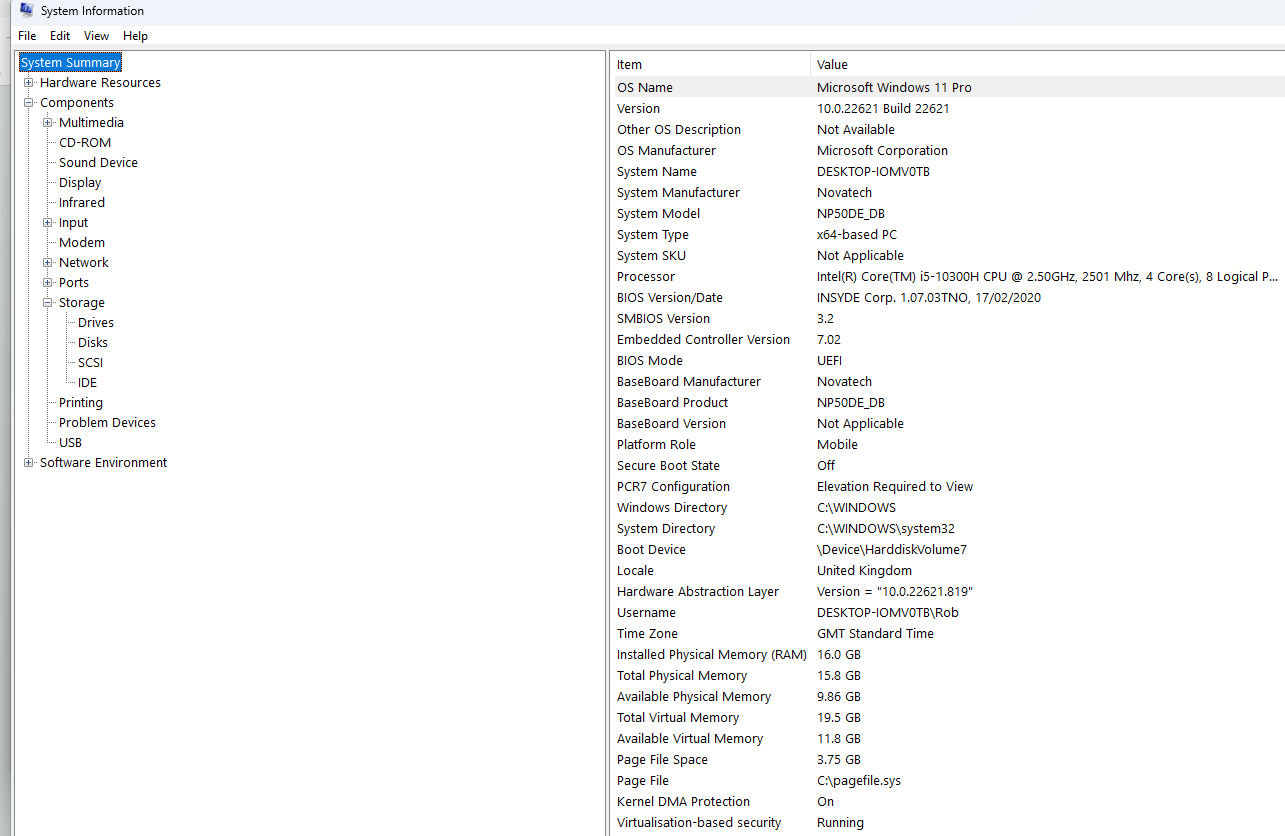Select the Modem tree item
The height and width of the screenshot is (836, 1285).
(x=82, y=243)
